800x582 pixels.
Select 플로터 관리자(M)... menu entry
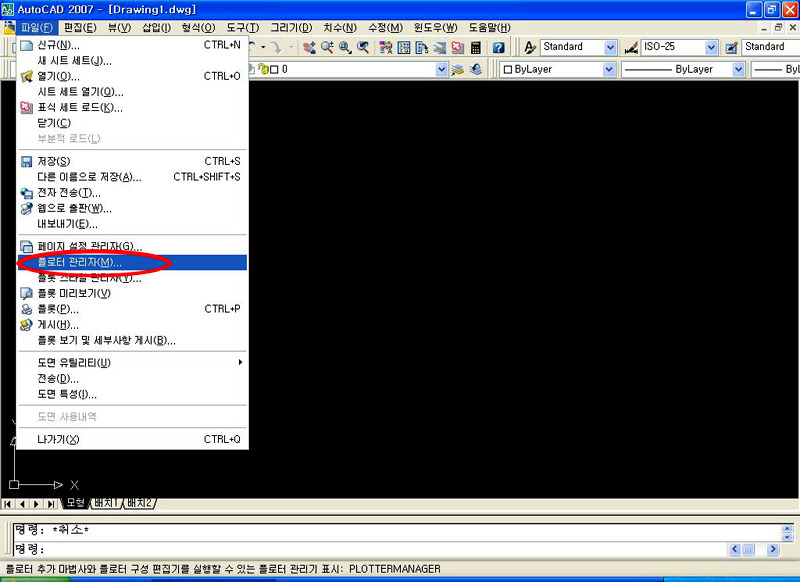tap(133, 262)
